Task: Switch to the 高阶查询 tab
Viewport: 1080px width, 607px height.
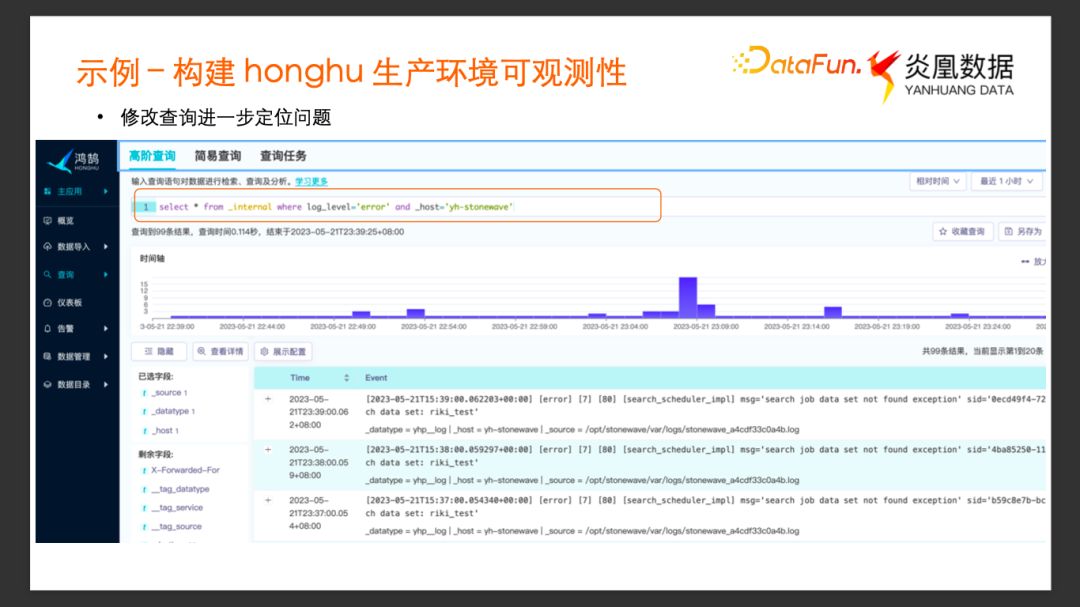Action: [152, 156]
